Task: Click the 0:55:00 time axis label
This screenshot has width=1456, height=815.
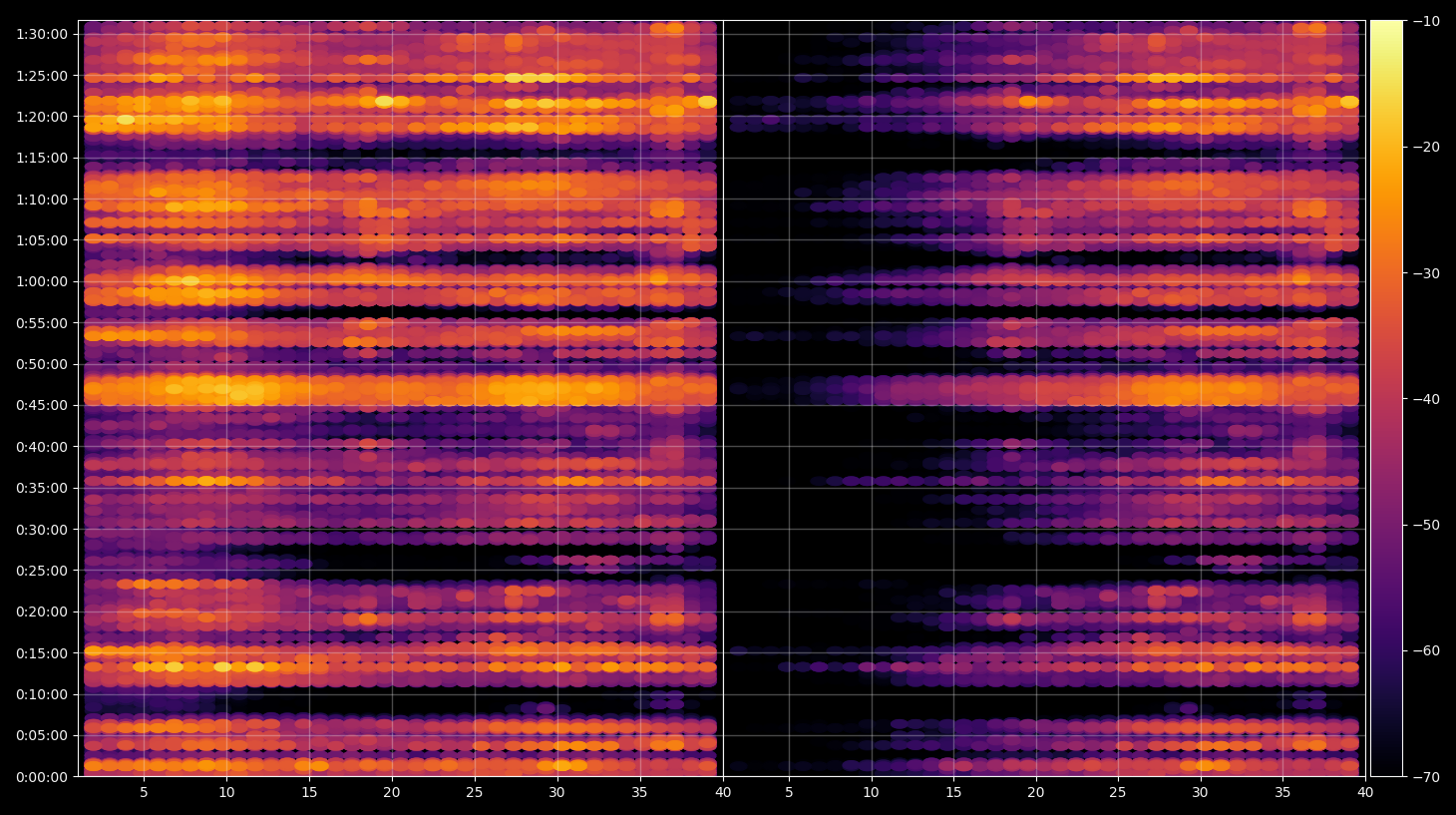Action: [x=42, y=323]
